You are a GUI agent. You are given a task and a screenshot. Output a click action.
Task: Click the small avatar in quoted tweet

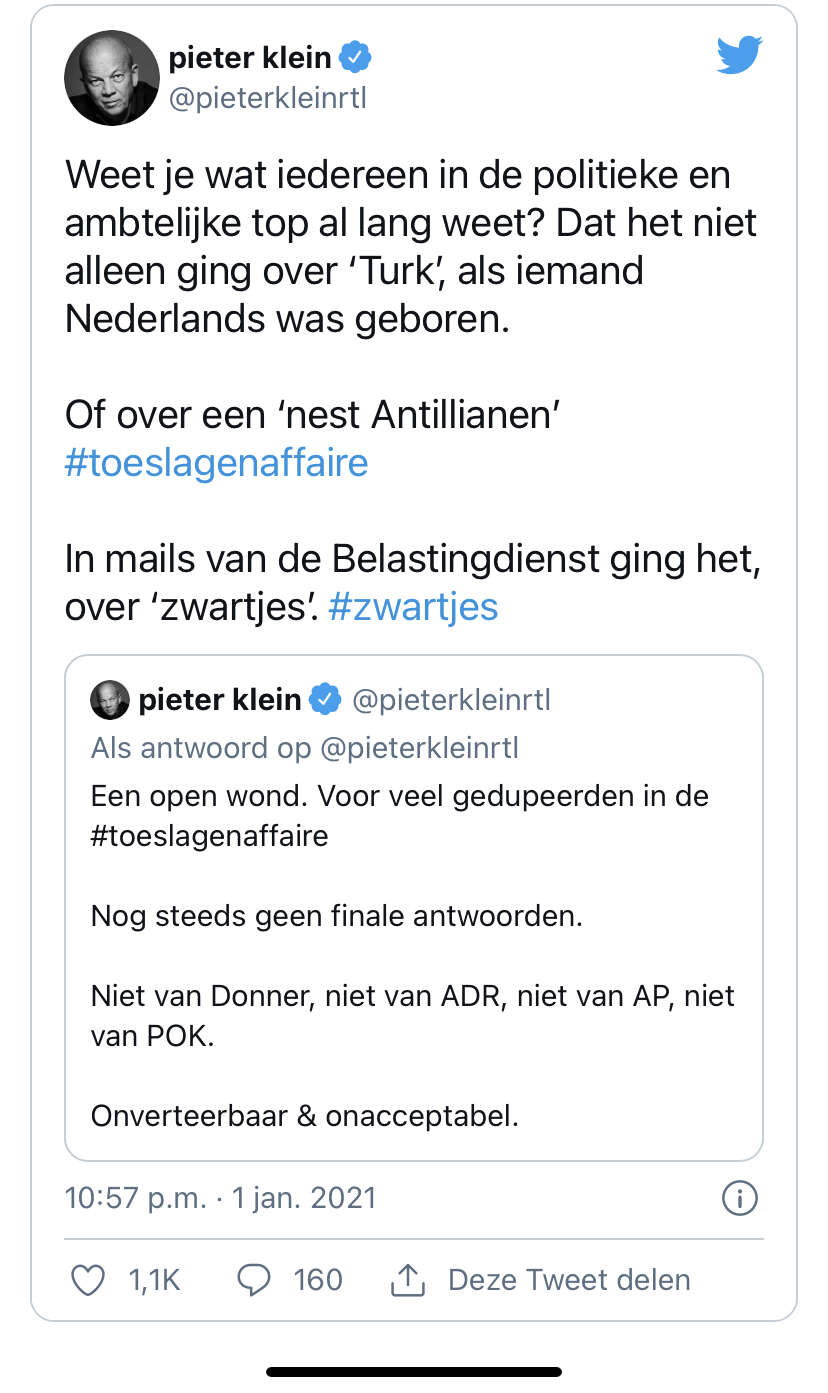(110, 700)
